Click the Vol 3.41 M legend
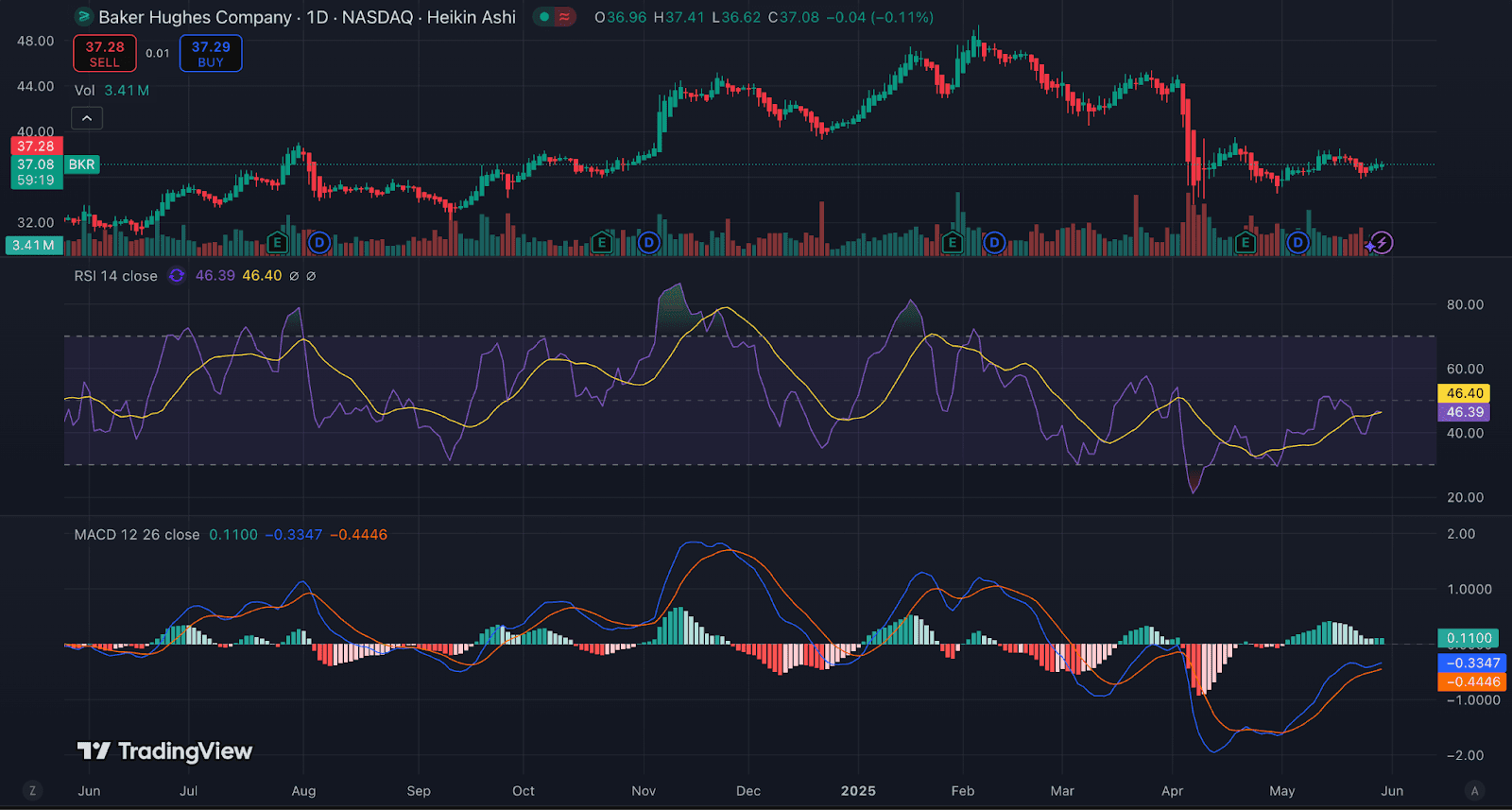This screenshot has height=810, width=1512. 112,91
